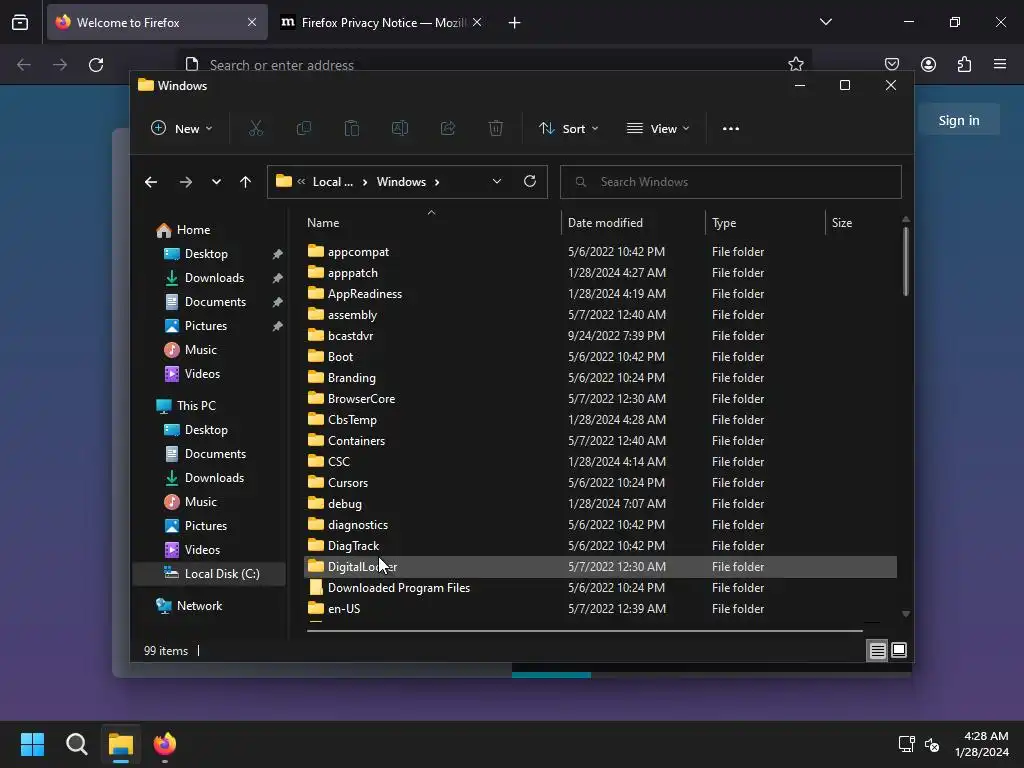Screen dimensions: 1024x768
Task: Switch to large thumbnails view icon in status bar
Action: point(899,650)
